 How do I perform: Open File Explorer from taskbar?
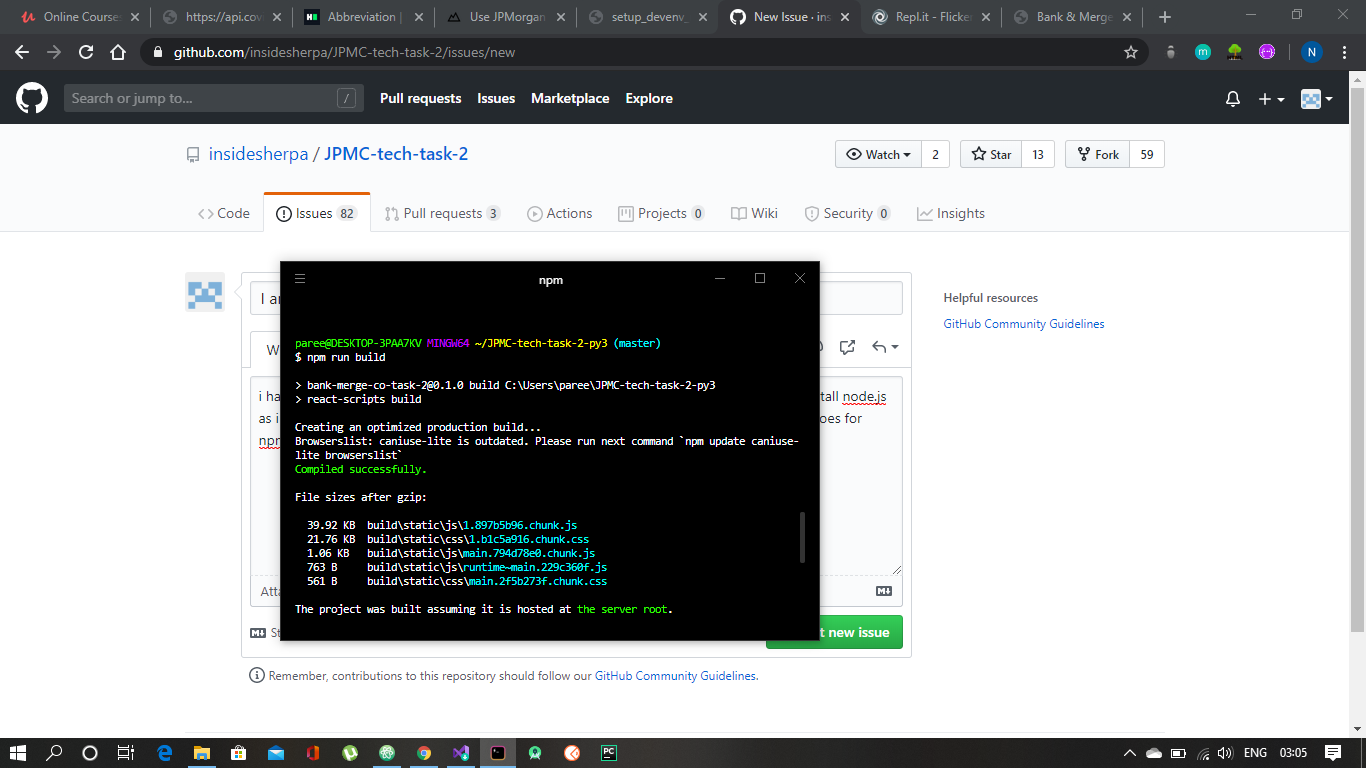pyautogui.click(x=202, y=752)
